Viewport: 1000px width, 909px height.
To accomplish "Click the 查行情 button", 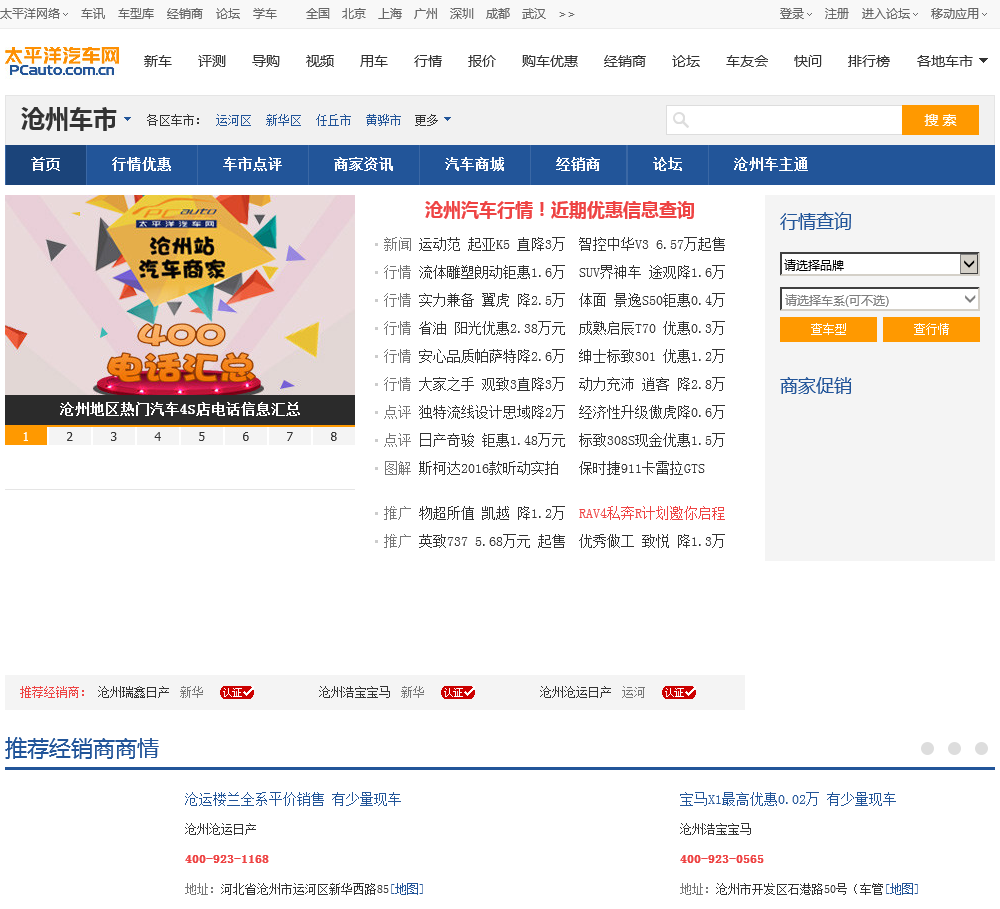I will point(931,329).
